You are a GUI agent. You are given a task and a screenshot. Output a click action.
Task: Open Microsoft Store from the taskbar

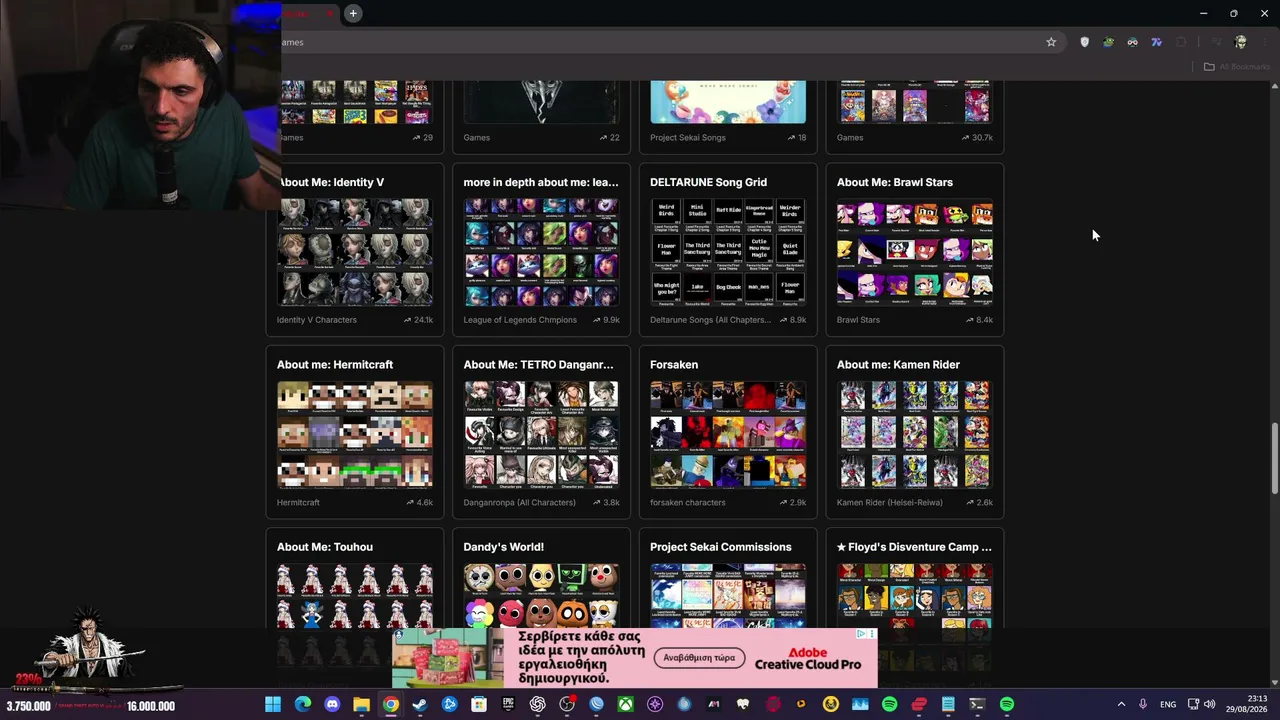pyautogui.click(x=479, y=705)
